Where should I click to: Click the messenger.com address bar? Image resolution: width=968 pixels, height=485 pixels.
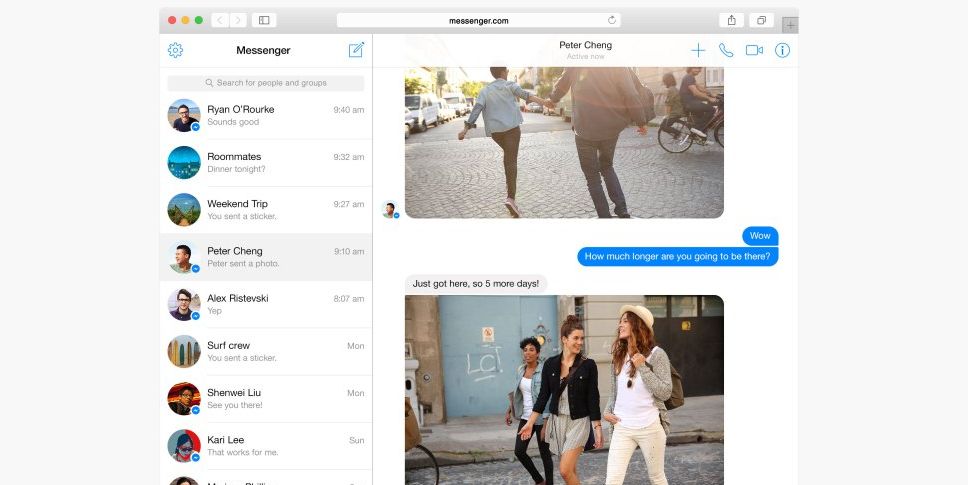pos(478,20)
